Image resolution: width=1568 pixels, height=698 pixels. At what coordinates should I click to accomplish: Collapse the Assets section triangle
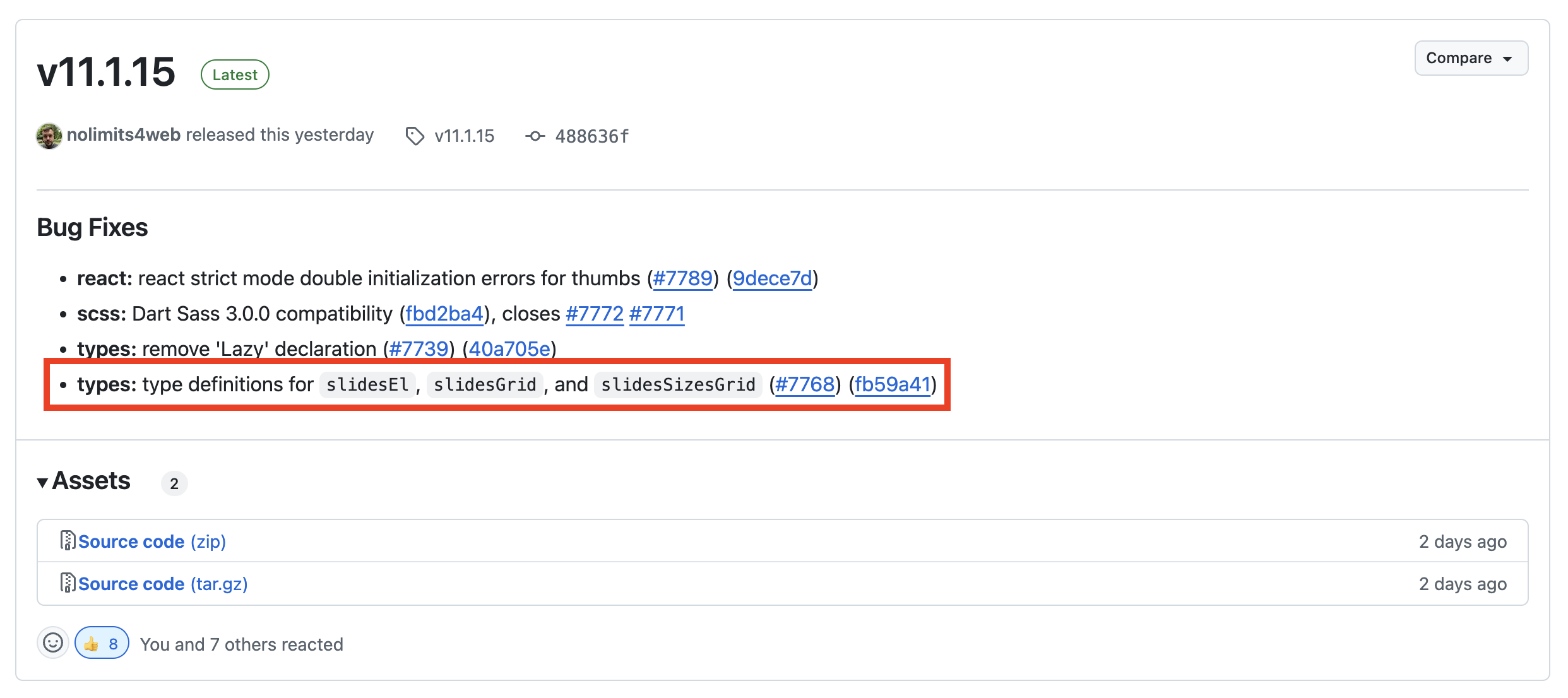43,483
